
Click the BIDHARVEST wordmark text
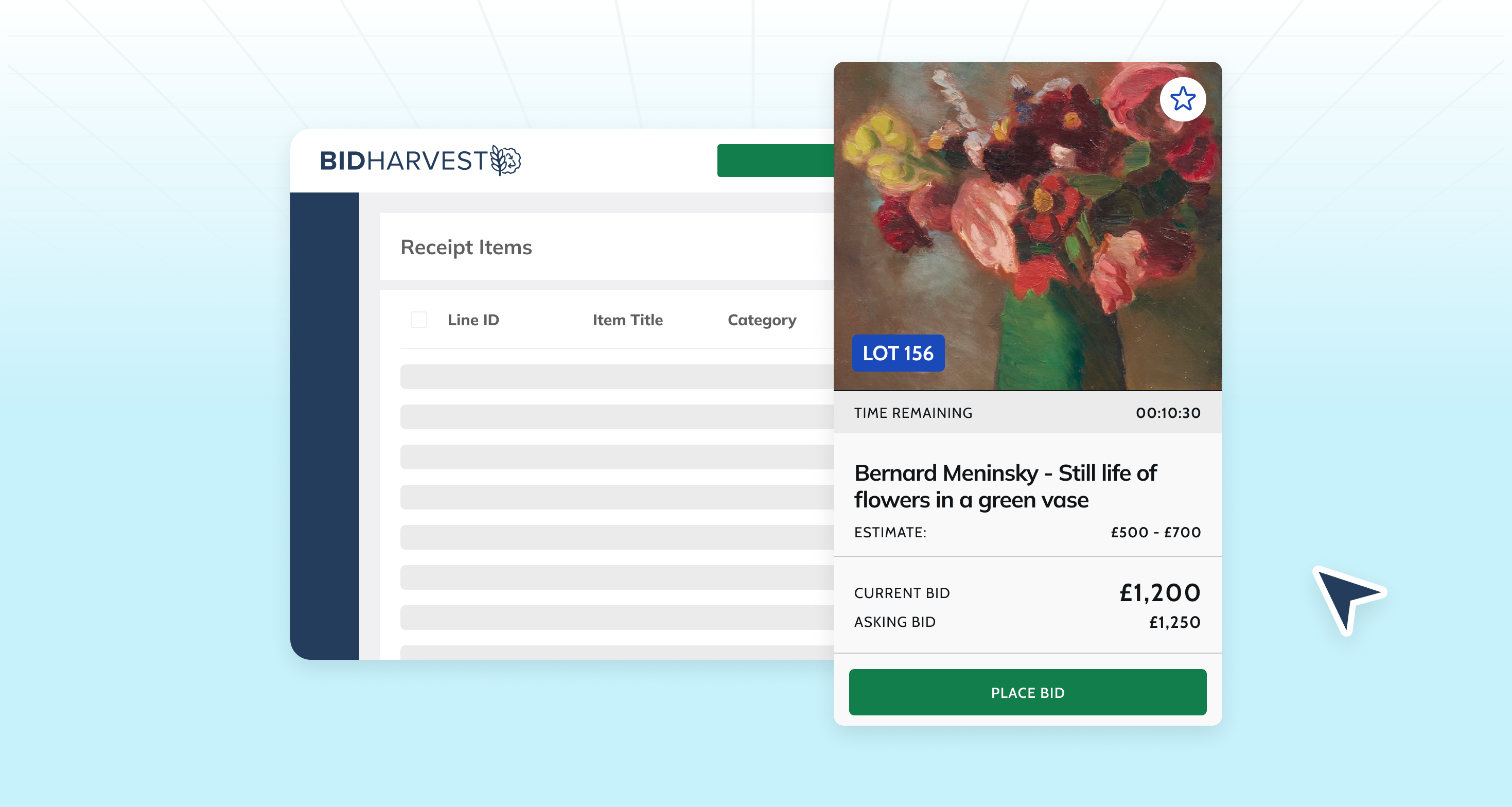[404, 161]
